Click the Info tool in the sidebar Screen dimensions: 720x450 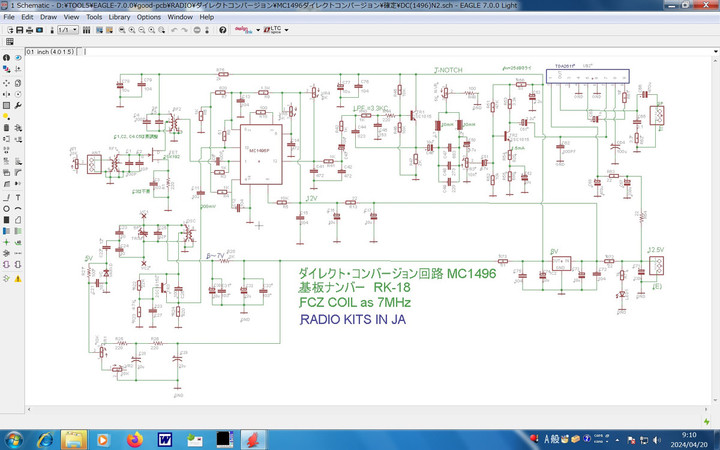pyautogui.click(x=6, y=59)
